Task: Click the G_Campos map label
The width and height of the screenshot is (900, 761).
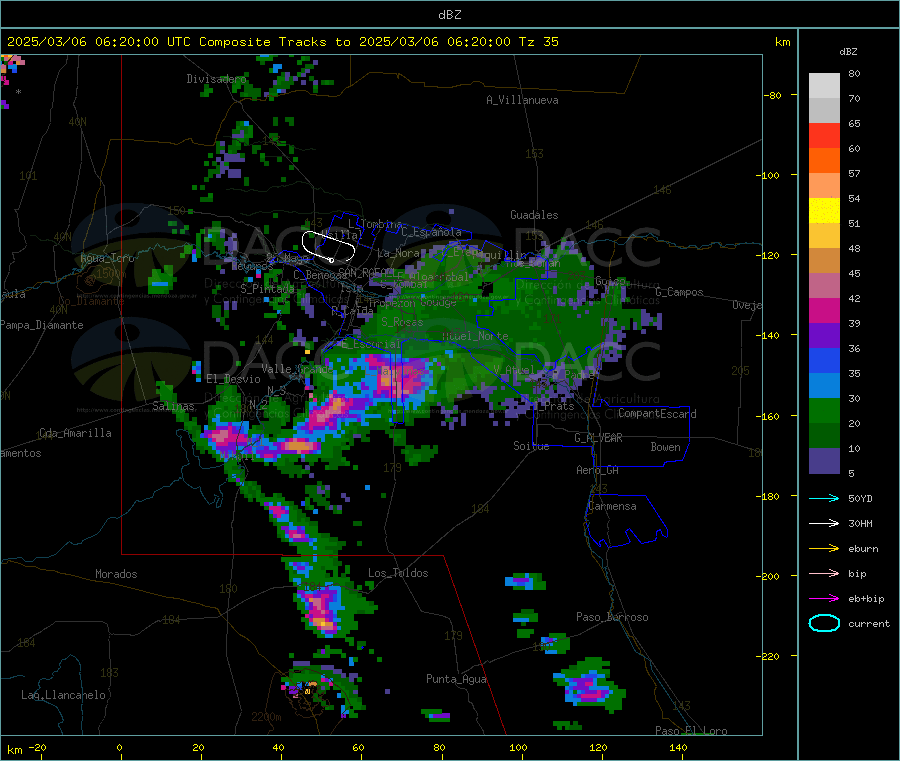Action: pyautogui.click(x=680, y=292)
